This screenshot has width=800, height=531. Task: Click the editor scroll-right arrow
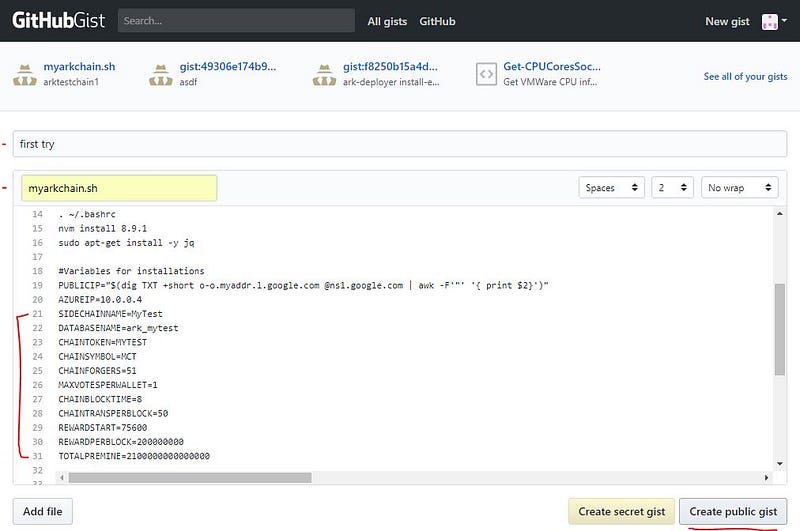pyautogui.click(x=766, y=477)
